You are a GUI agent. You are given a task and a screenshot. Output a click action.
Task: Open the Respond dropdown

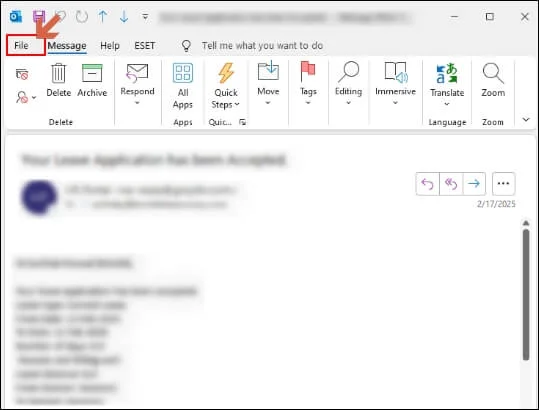click(x=137, y=85)
